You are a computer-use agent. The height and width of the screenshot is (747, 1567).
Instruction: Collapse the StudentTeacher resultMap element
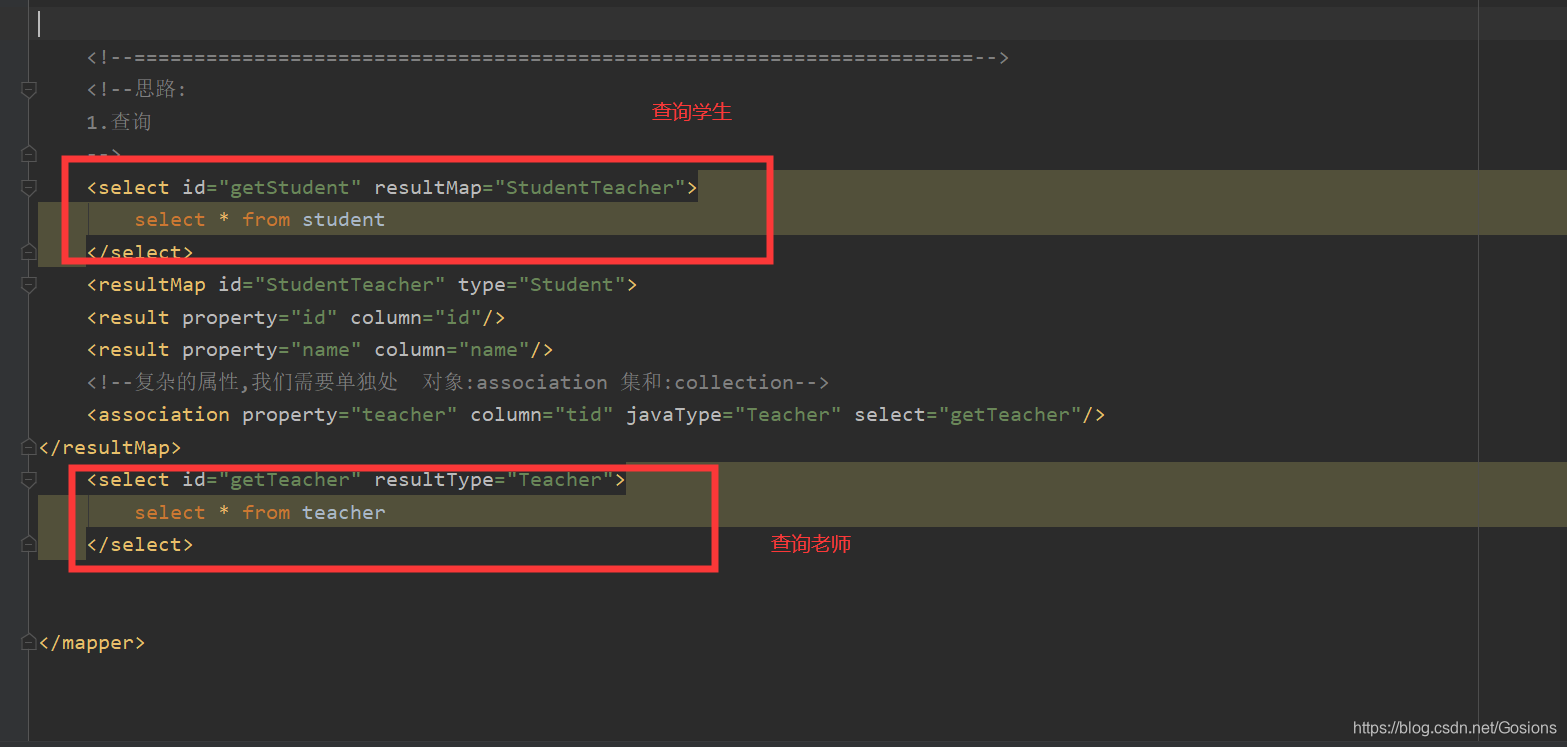29,285
